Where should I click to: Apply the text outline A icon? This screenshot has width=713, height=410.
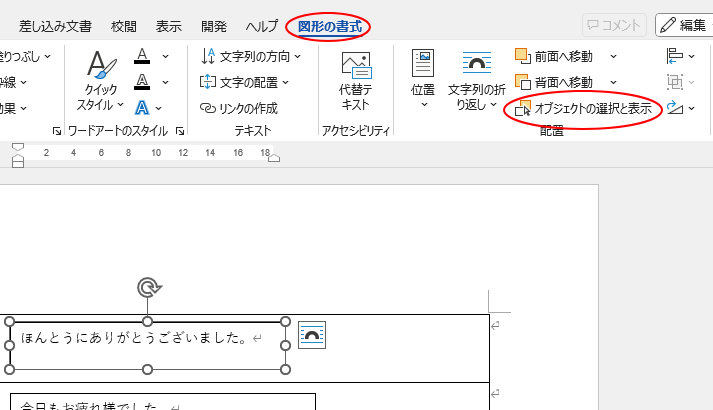pos(142,82)
